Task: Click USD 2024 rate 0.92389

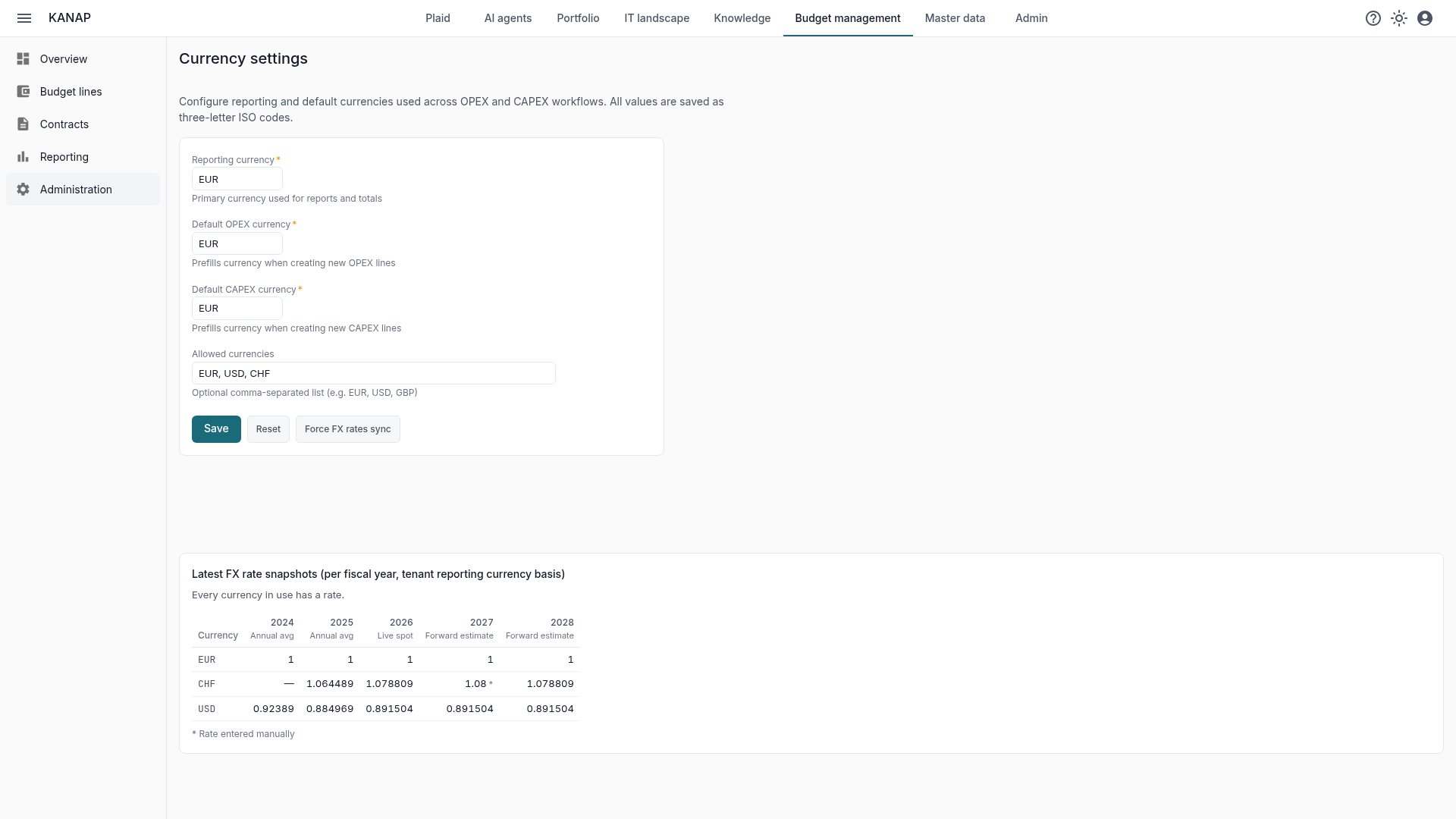Action: click(274, 709)
